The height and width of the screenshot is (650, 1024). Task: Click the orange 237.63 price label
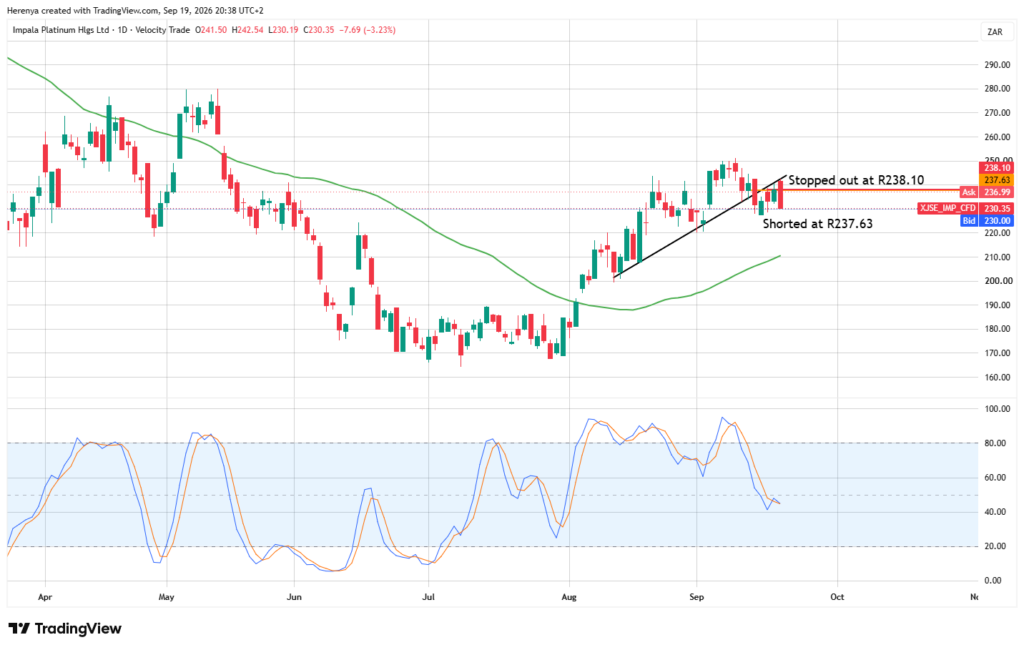pyautogui.click(x=997, y=180)
